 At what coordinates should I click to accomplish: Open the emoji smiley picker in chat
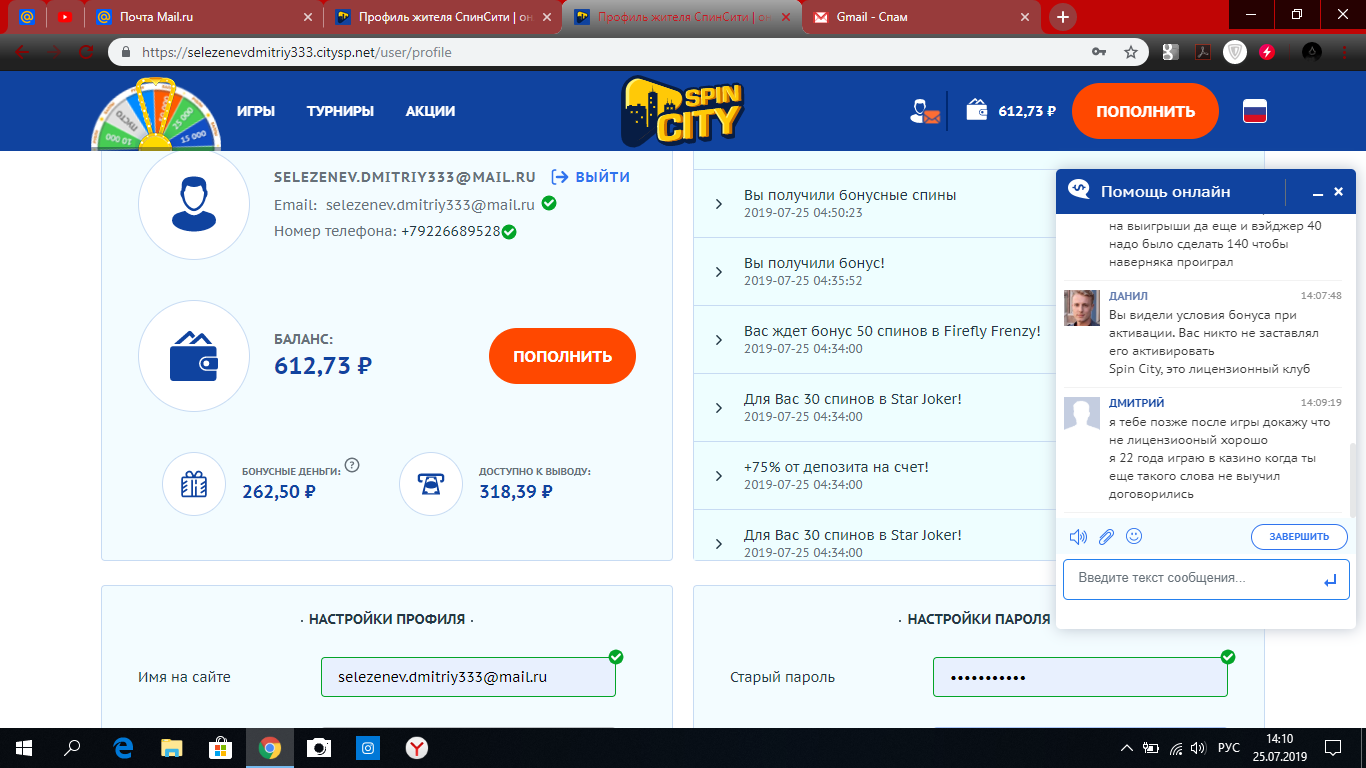[1134, 536]
